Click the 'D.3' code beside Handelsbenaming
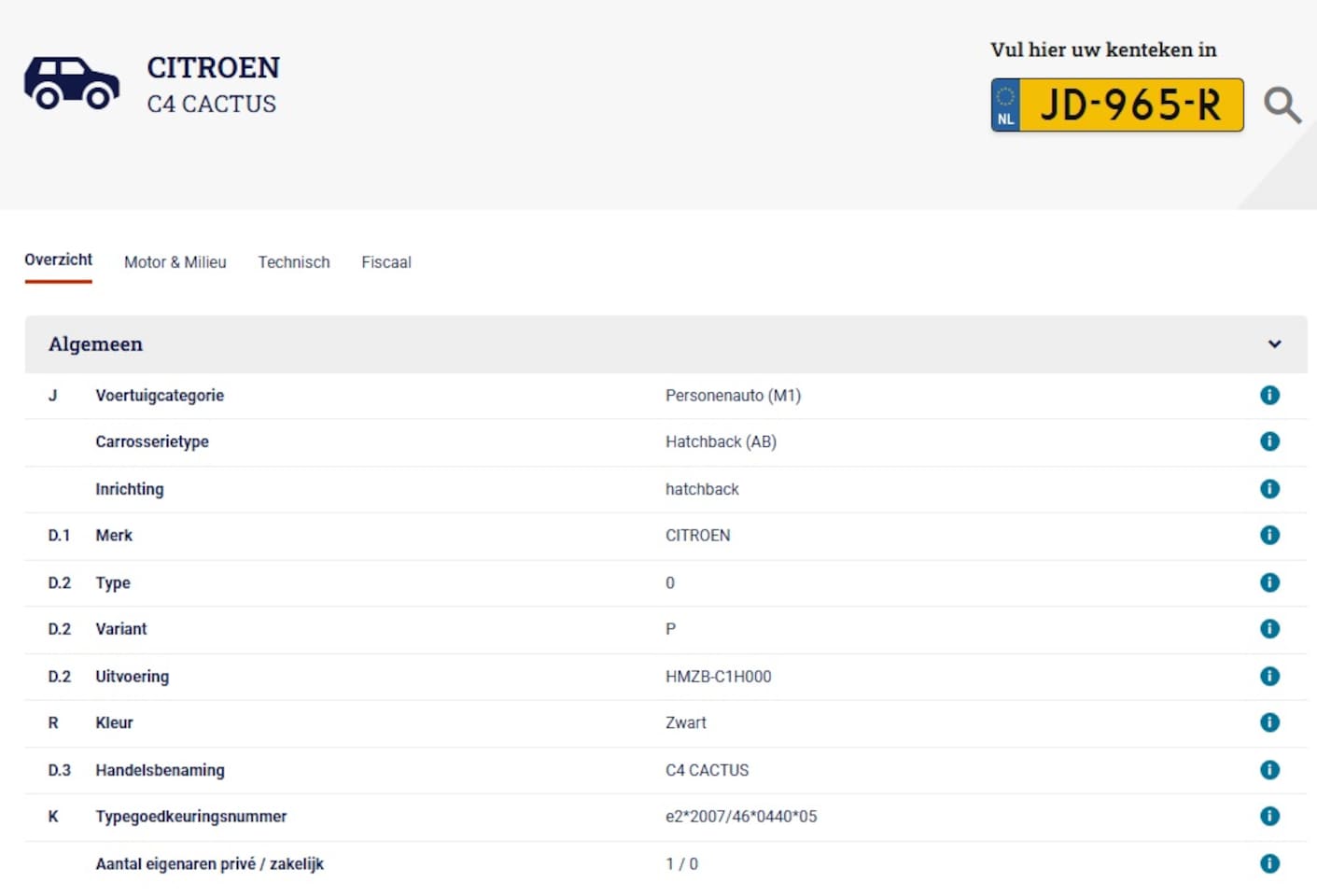1317x896 pixels. pyautogui.click(x=59, y=770)
